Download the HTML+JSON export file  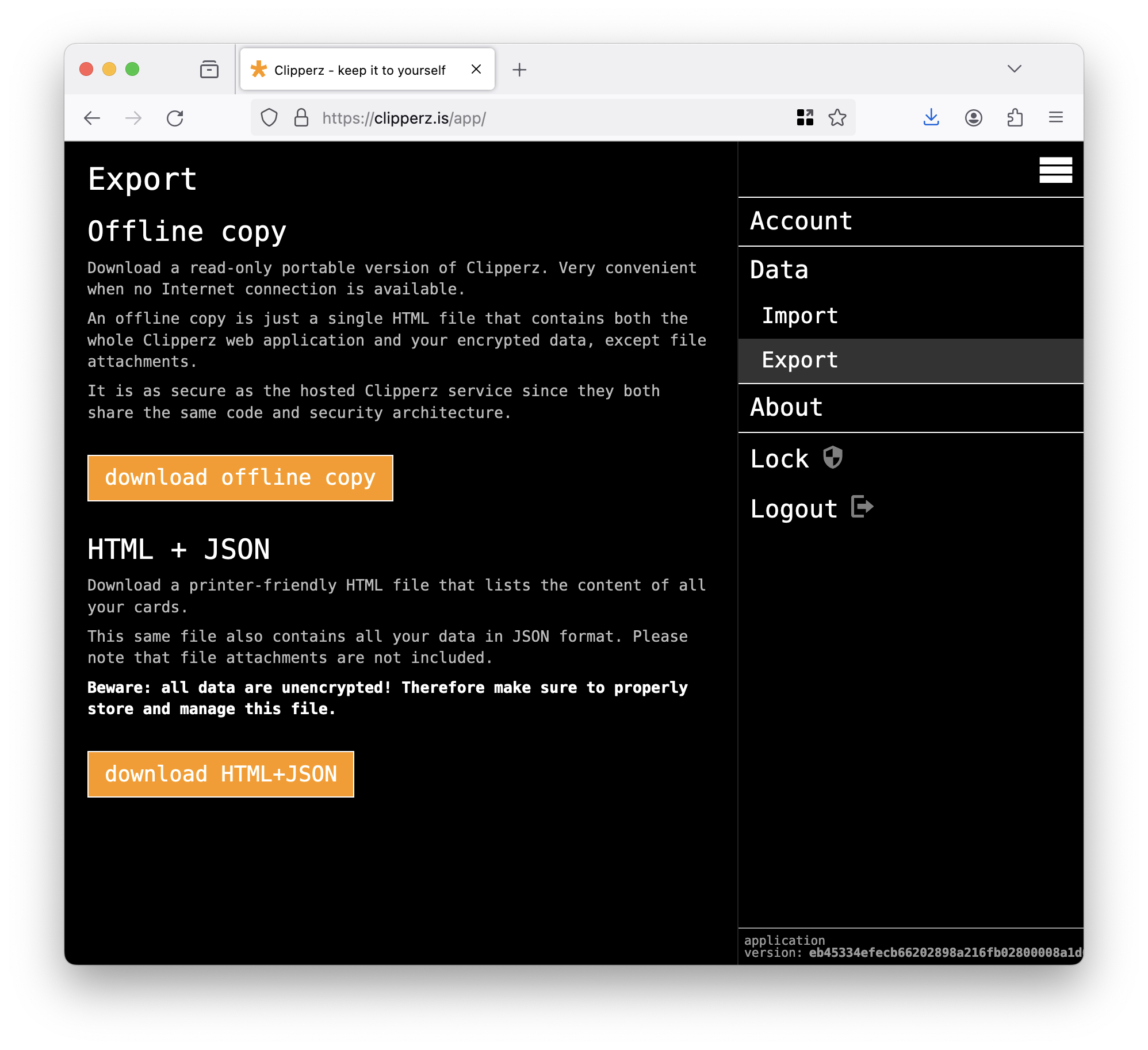click(220, 773)
